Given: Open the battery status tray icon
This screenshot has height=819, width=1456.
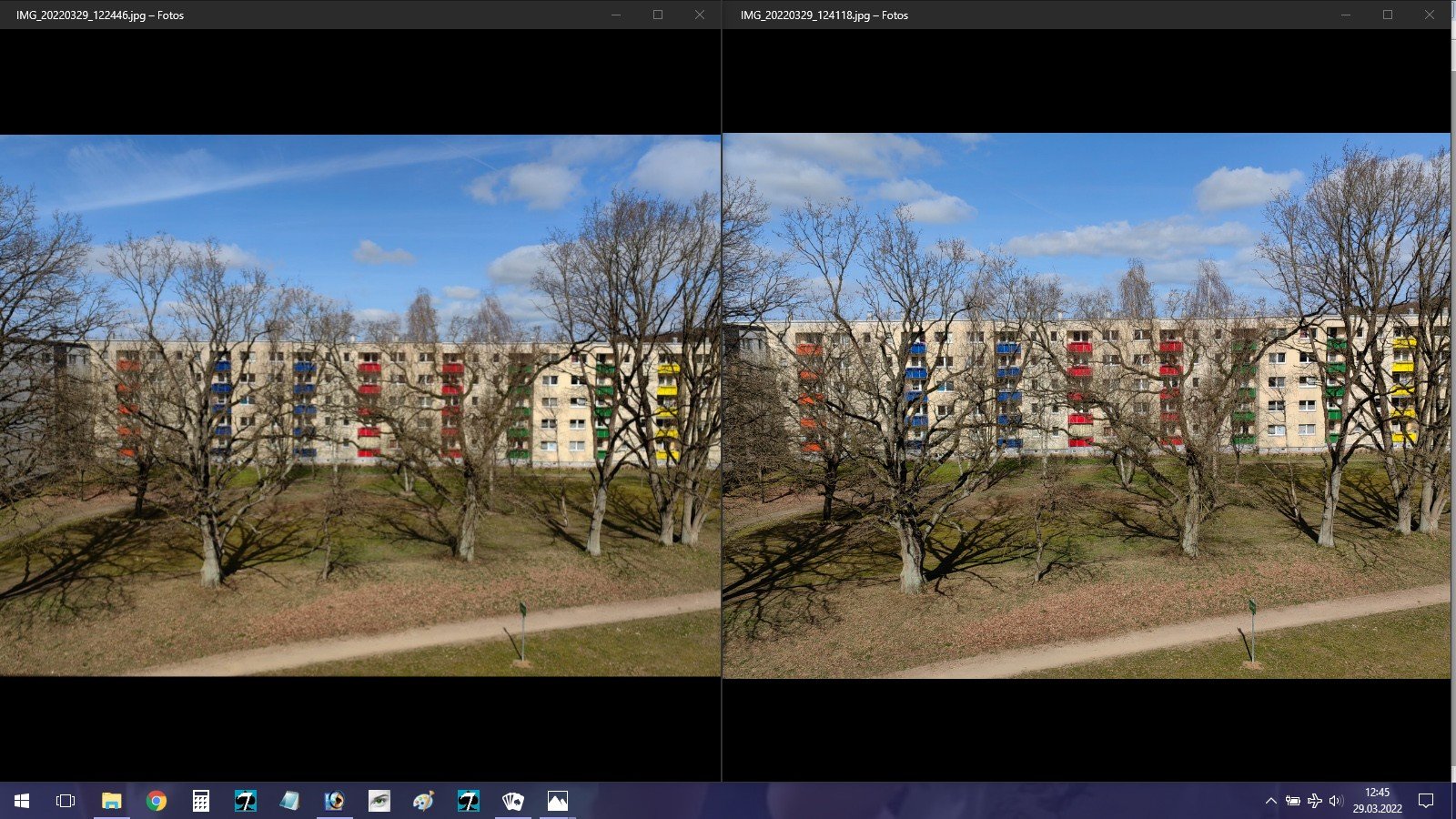Looking at the screenshot, I should coord(1292,801).
